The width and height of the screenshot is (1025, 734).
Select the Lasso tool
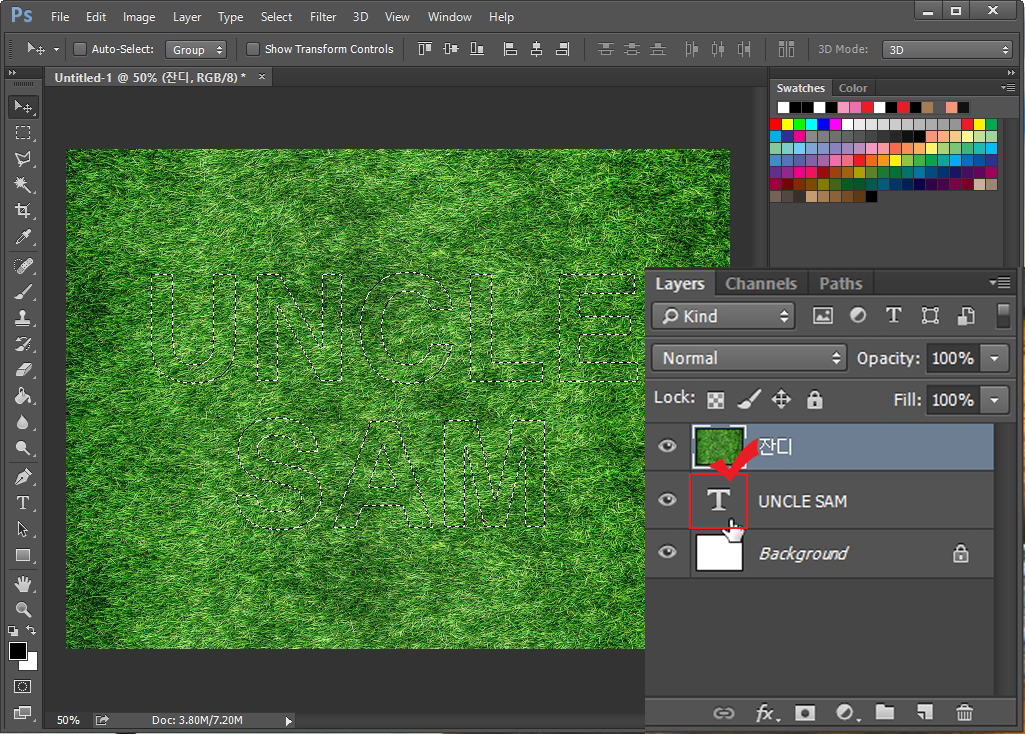click(x=23, y=159)
